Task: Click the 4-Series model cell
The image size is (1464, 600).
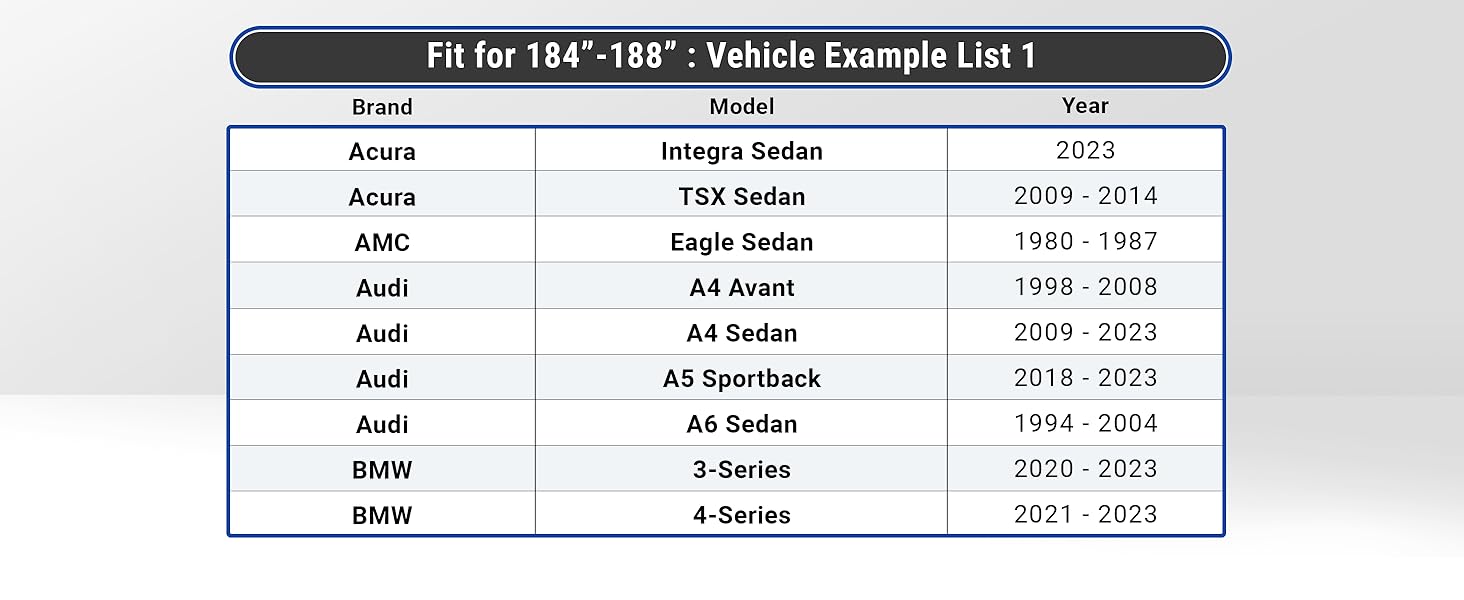Action: click(x=742, y=514)
